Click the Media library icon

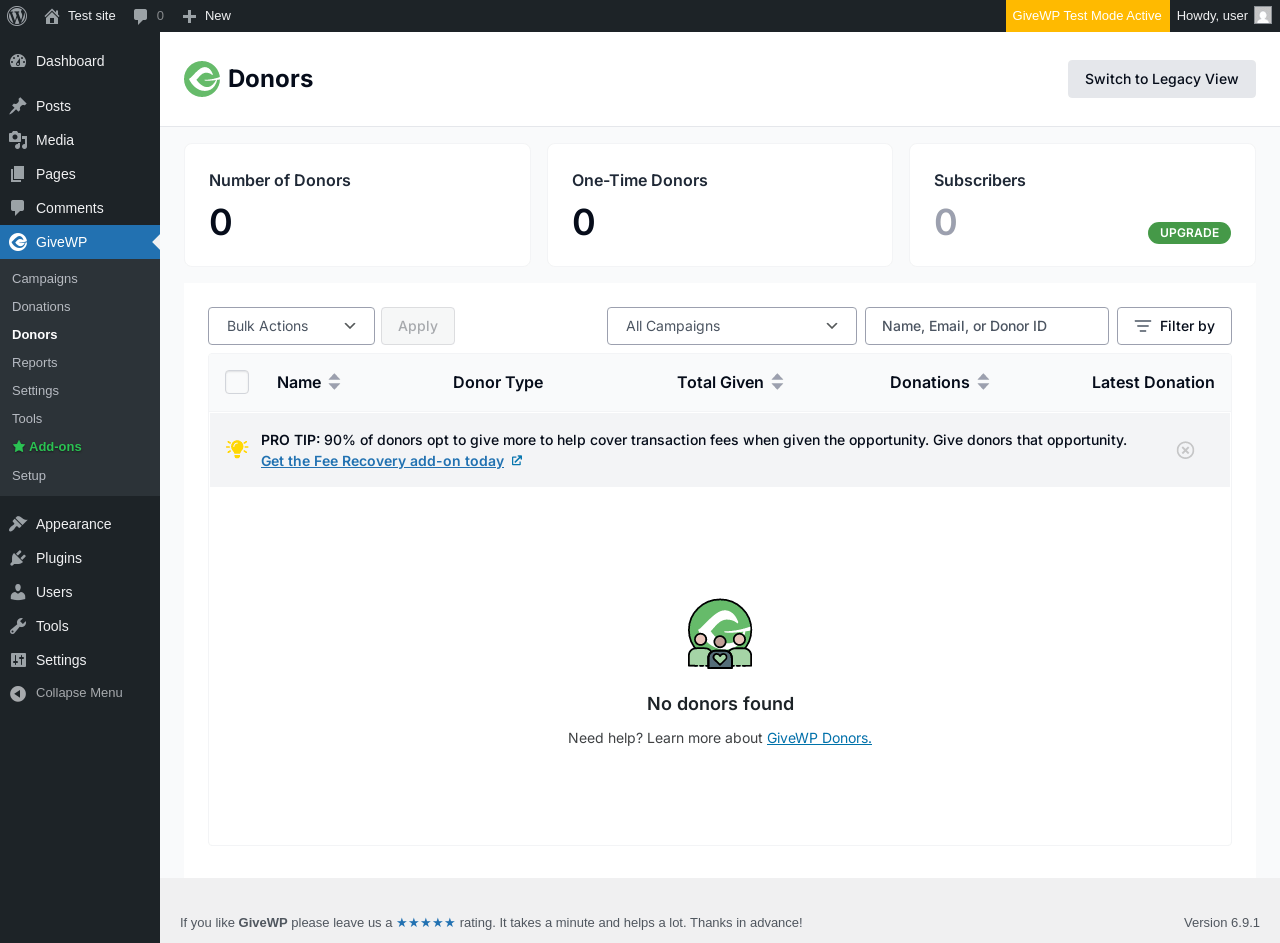18,140
